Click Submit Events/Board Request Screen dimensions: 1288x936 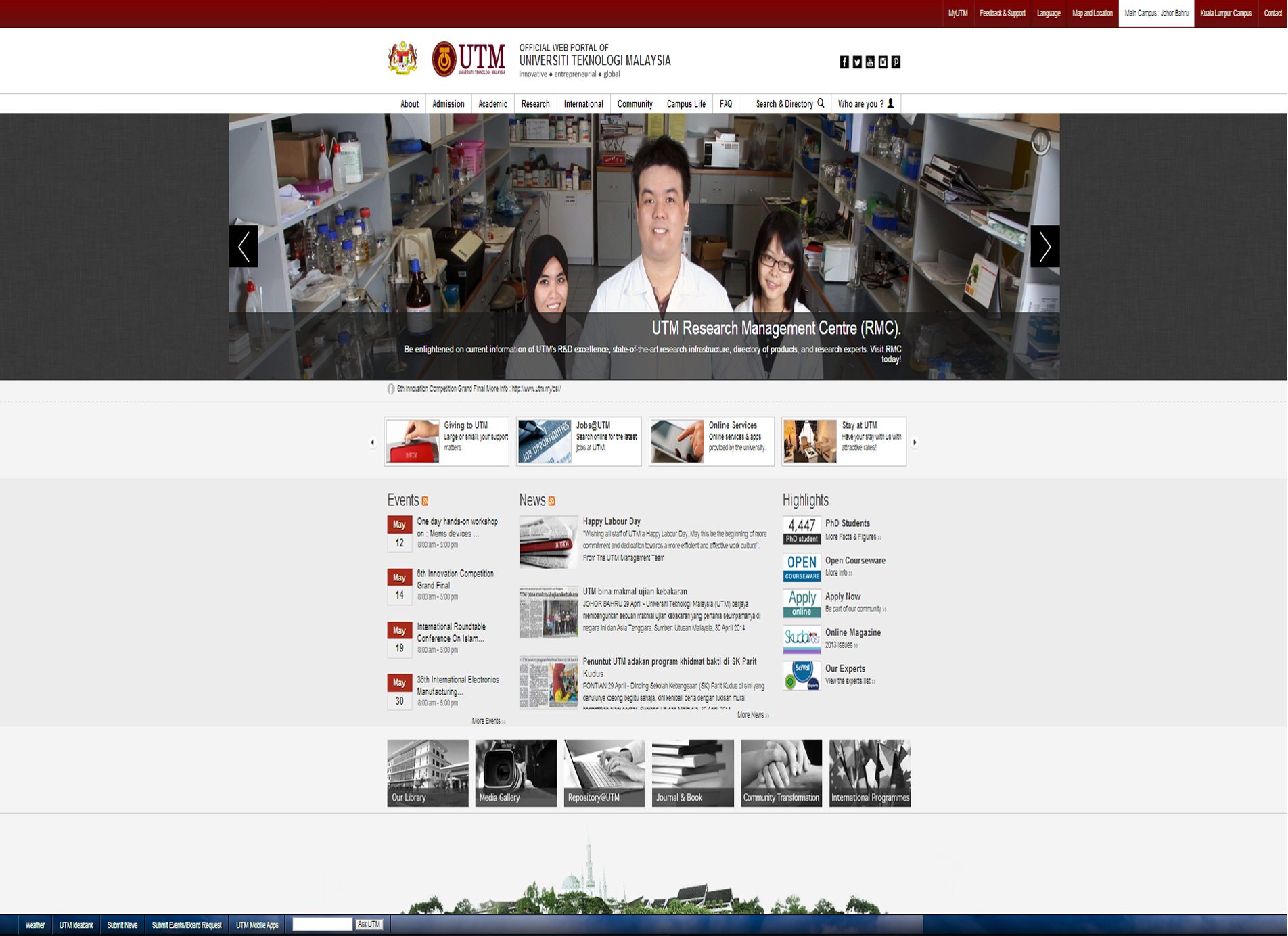click(x=187, y=925)
